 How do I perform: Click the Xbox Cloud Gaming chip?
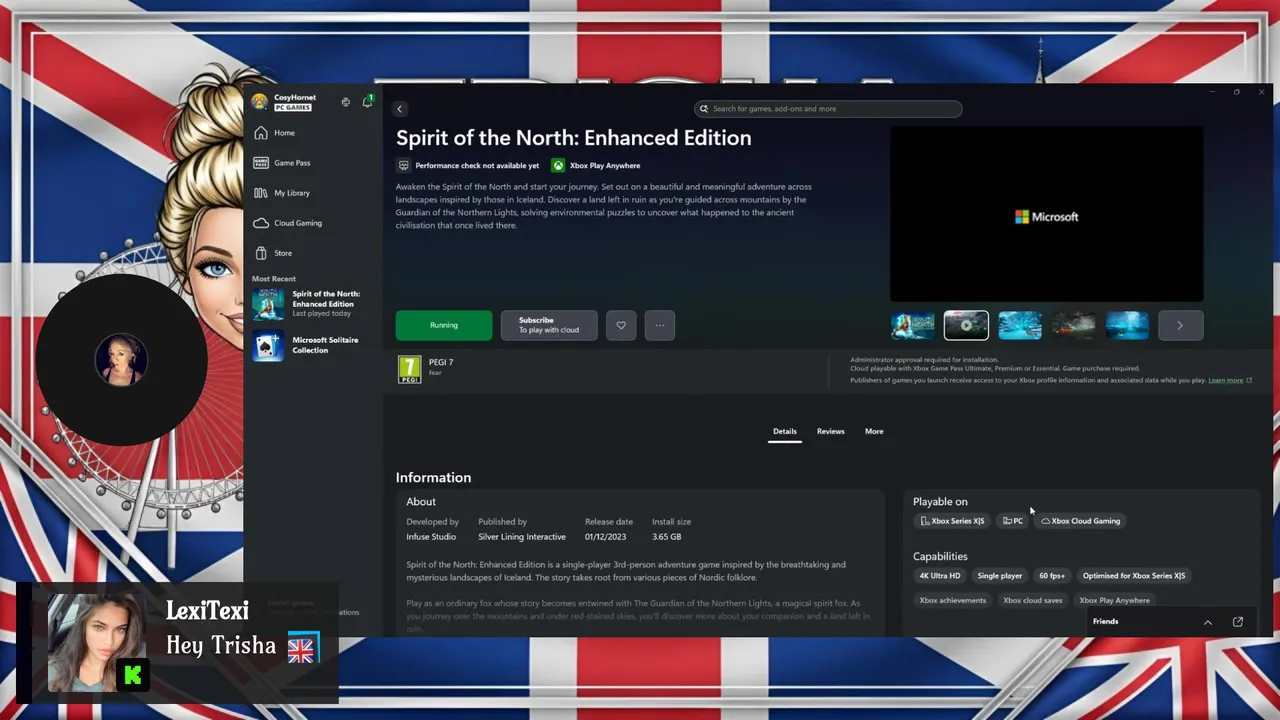(1081, 521)
